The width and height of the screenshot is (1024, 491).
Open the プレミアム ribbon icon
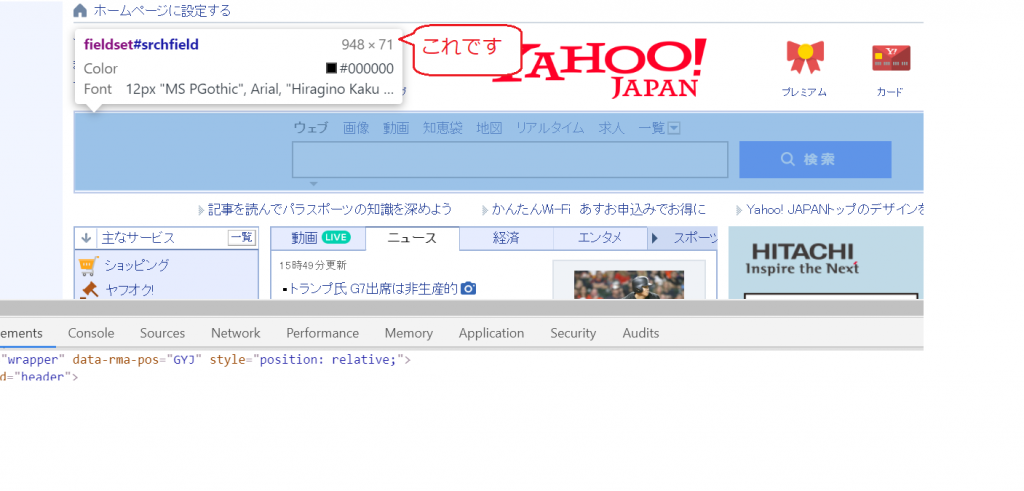tap(803, 60)
